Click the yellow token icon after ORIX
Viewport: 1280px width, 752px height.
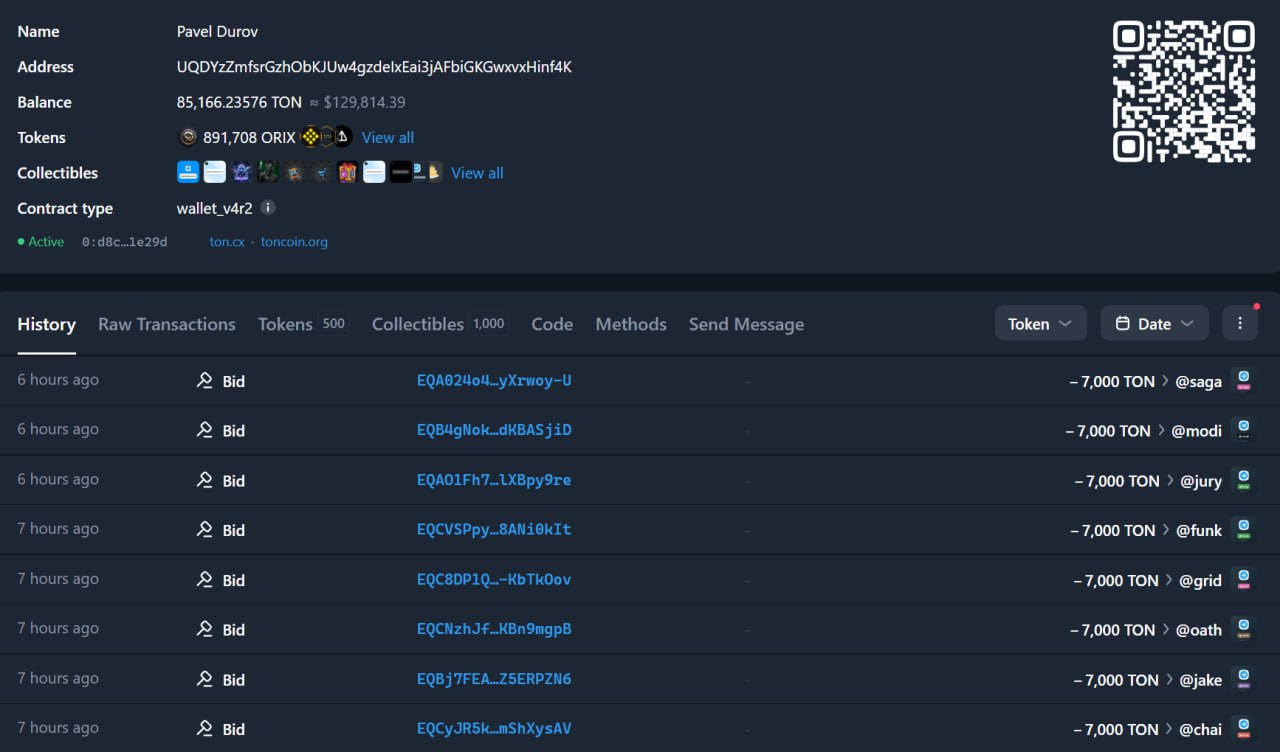tap(310, 137)
